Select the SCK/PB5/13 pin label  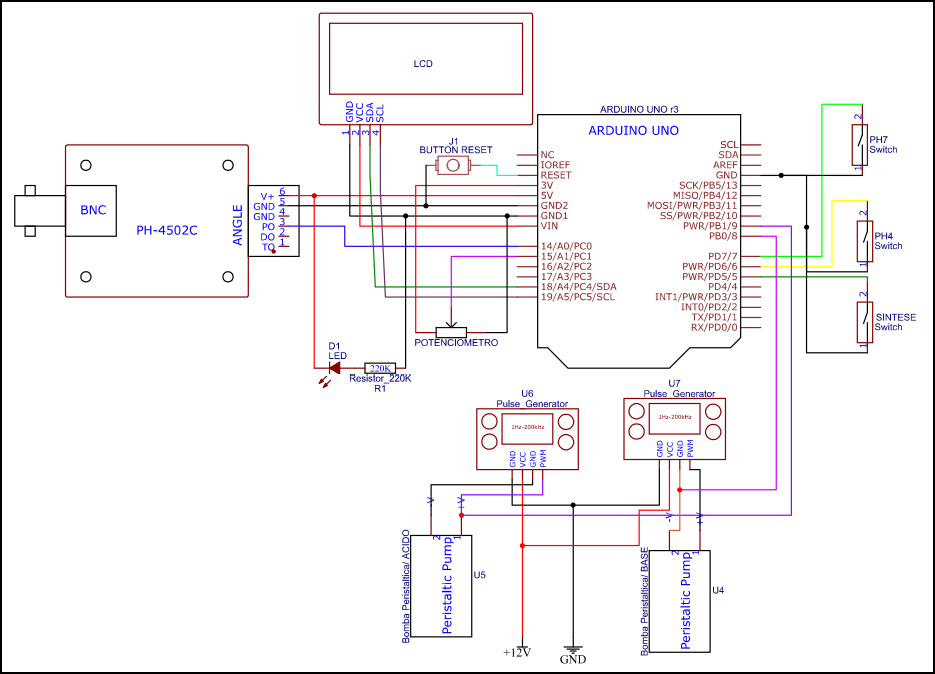(x=708, y=185)
